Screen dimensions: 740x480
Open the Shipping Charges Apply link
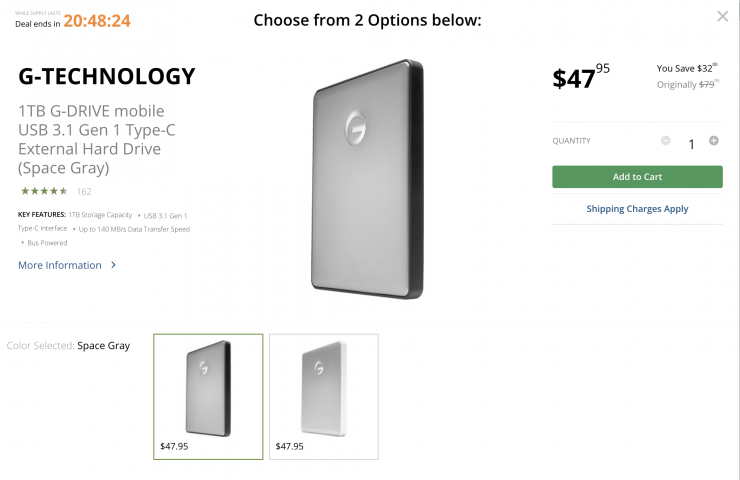pos(637,209)
